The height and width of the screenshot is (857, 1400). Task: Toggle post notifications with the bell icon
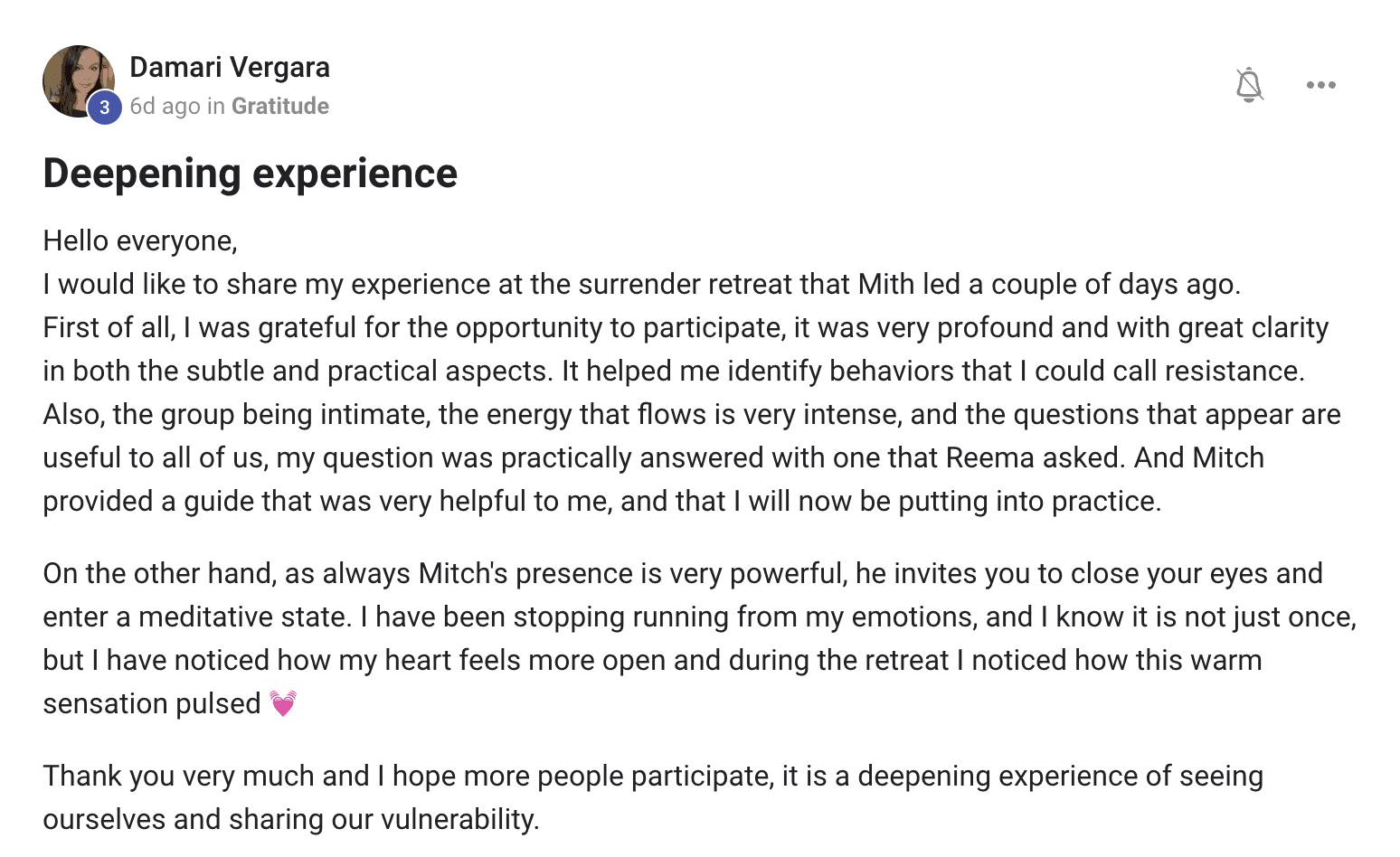point(1249,85)
